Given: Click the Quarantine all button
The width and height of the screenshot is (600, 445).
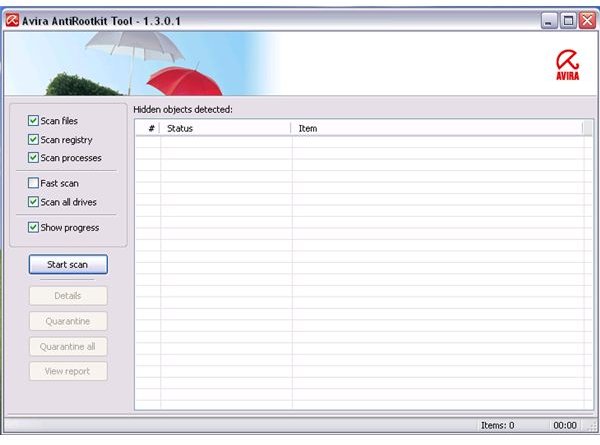Looking at the screenshot, I should click(x=68, y=346).
